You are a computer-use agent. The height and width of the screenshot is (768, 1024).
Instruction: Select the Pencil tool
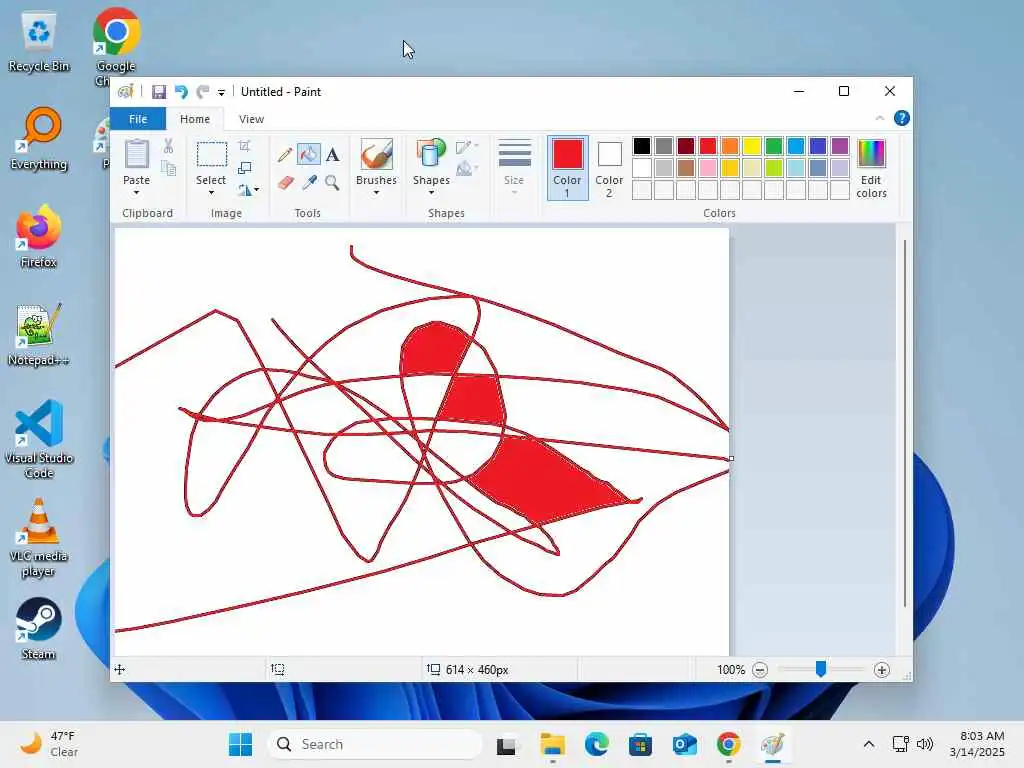click(x=285, y=155)
